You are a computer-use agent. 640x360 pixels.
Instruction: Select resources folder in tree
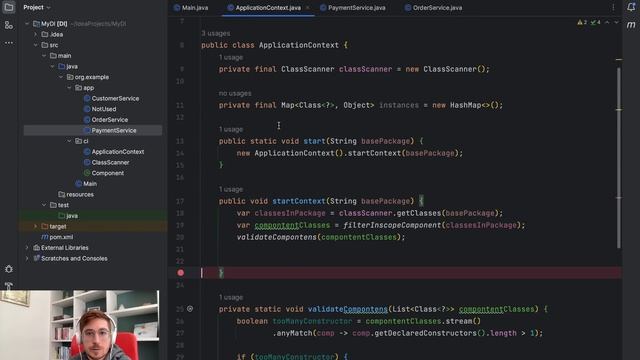tap(76, 194)
